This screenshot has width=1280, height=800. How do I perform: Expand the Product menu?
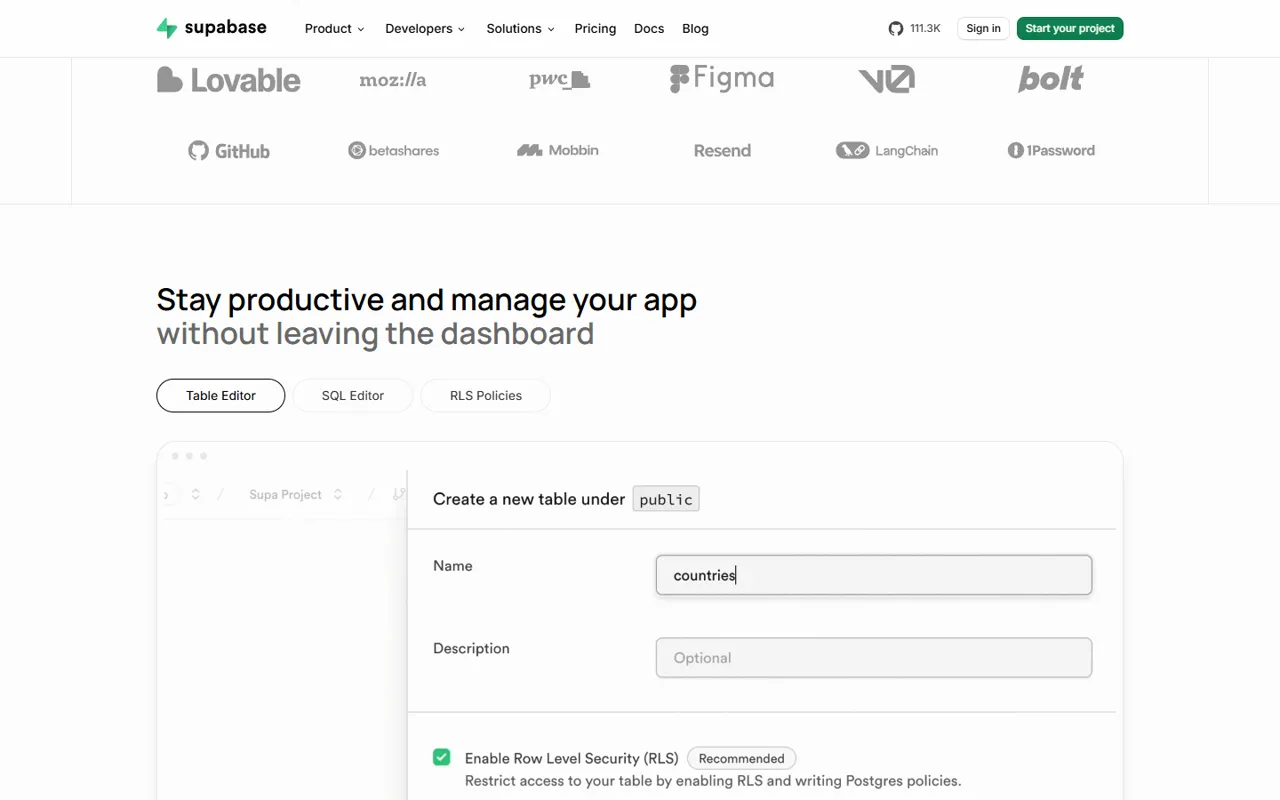[335, 29]
